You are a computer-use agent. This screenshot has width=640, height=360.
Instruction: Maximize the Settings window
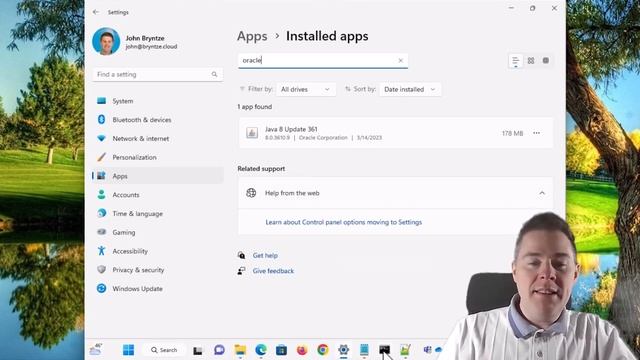(533, 8)
